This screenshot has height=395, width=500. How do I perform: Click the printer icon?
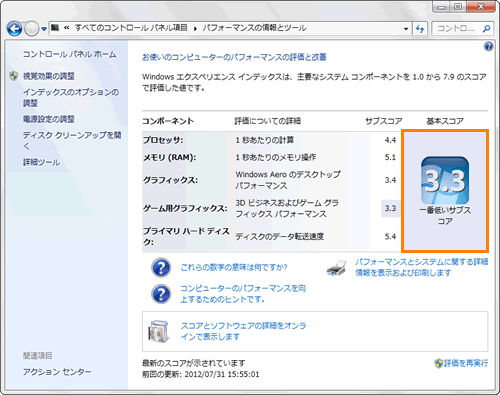point(336,268)
